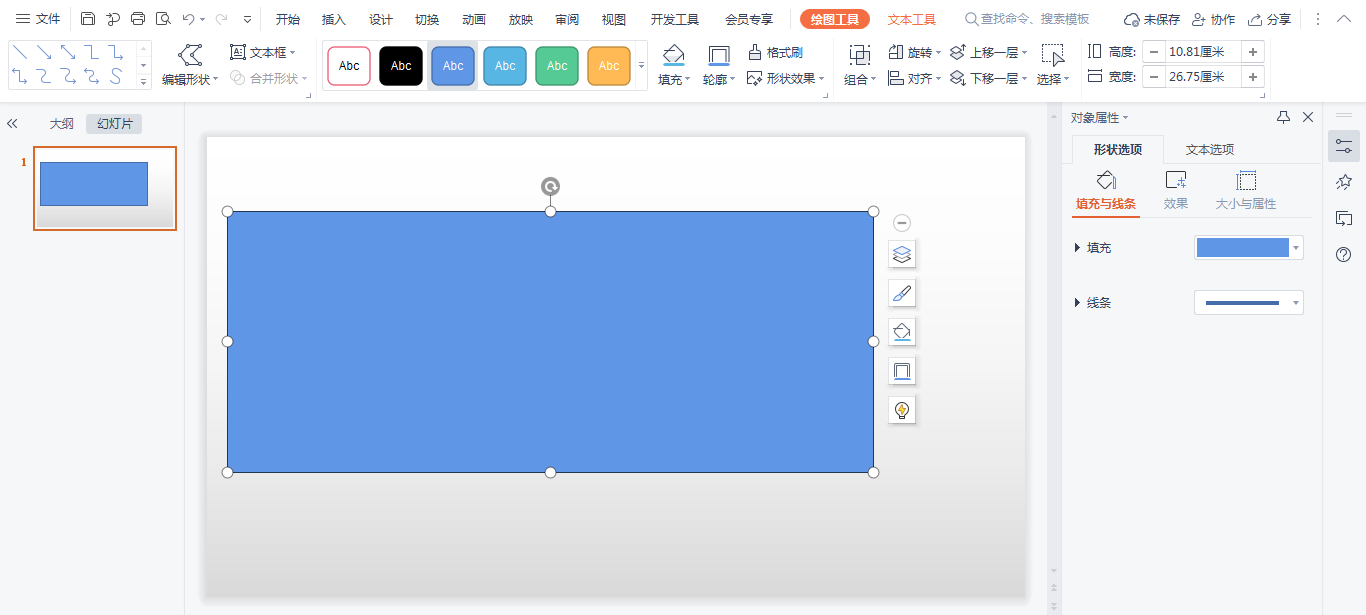Click the rotation handle above the rectangle
1366x615 pixels.
pos(550,186)
